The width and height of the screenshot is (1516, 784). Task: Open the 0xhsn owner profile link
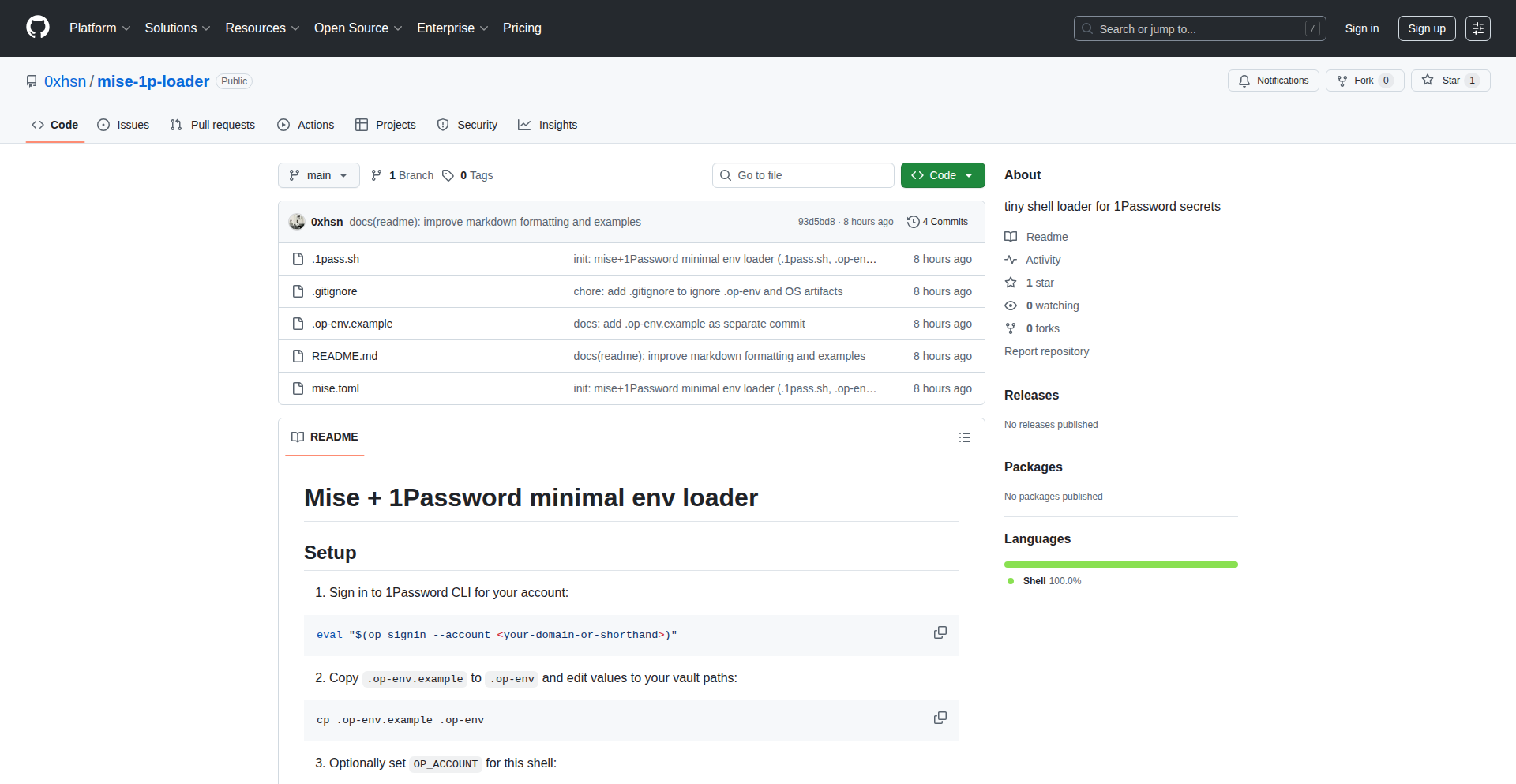(66, 81)
